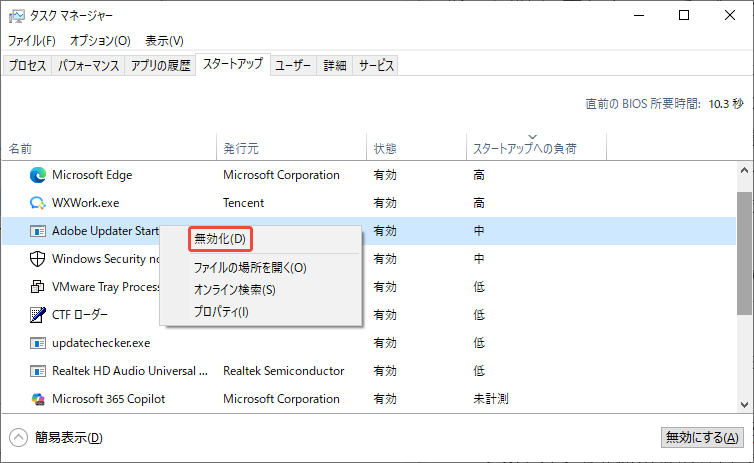This screenshot has width=754, height=463.
Task: Switch to the パフォーマンス tab
Action: [88, 65]
